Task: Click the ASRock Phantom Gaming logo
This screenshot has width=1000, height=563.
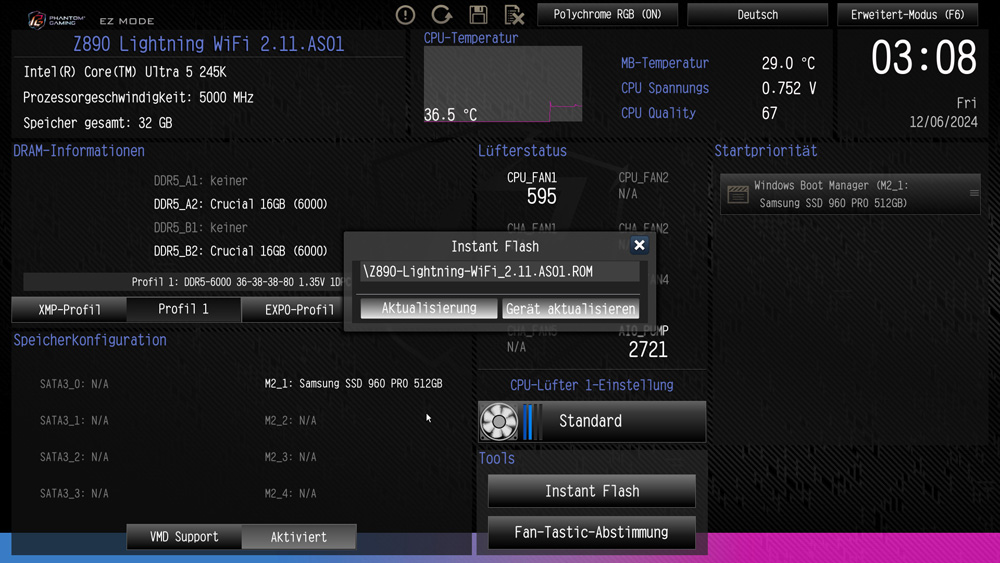Action: (57, 20)
